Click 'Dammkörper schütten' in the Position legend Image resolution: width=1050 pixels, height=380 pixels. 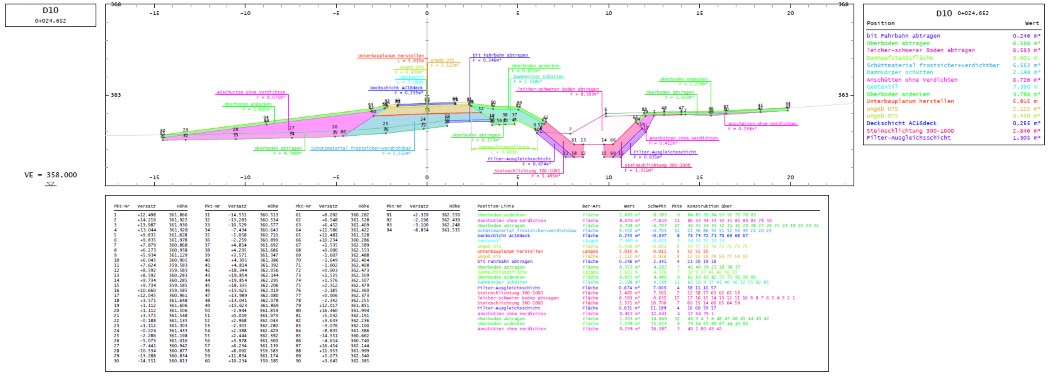pyautogui.click(x=900, y=72)
